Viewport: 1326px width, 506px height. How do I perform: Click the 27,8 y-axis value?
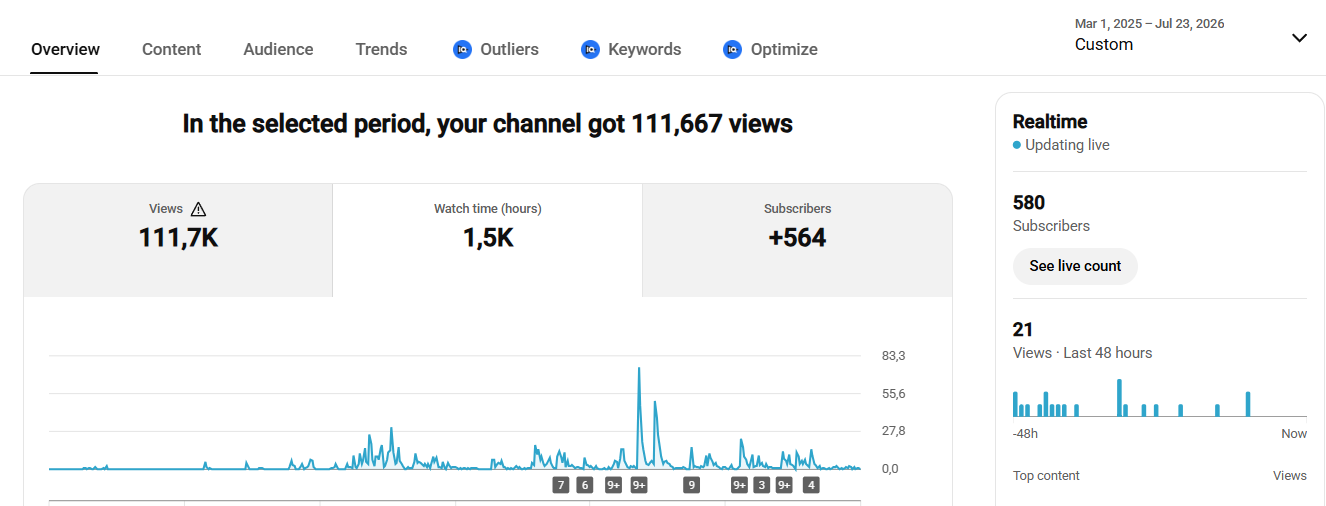893,431
